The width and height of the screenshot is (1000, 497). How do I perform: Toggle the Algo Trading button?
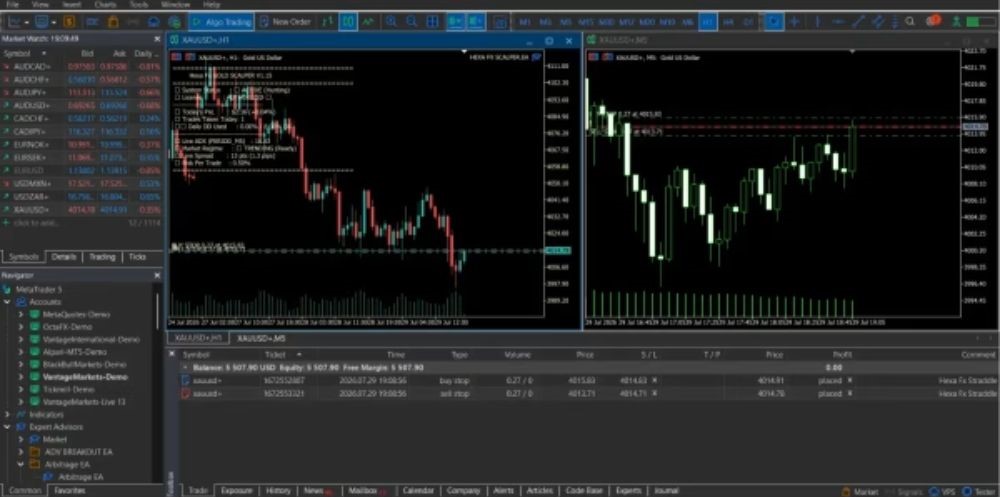221,22
